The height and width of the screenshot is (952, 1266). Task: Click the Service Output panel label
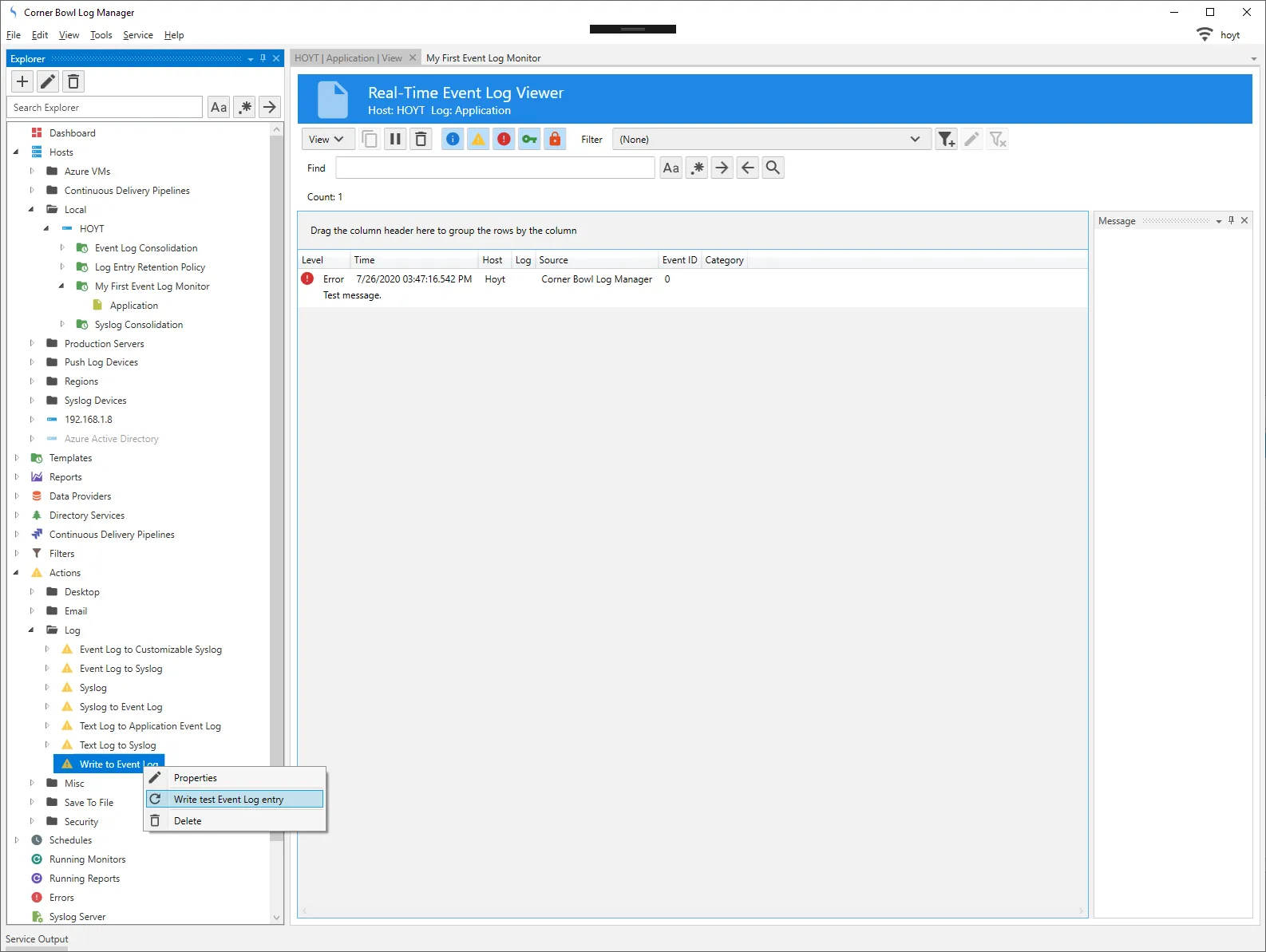click(x=37, y=939)
